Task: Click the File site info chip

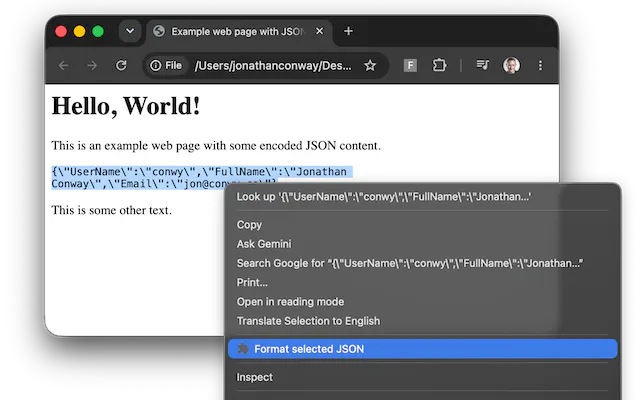Action: [x=166, y=65]
